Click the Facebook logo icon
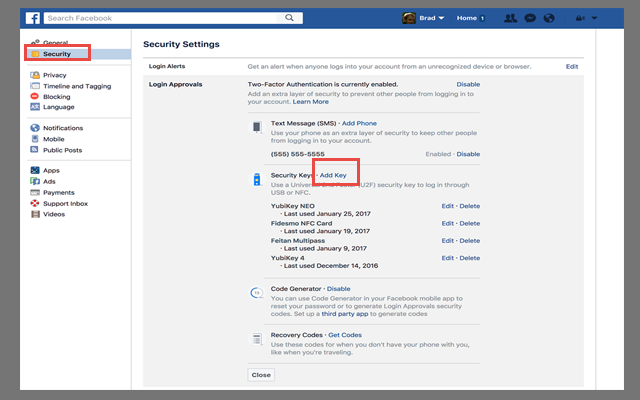Viewport: 640px width, 400px height. (x=33, y=18)
